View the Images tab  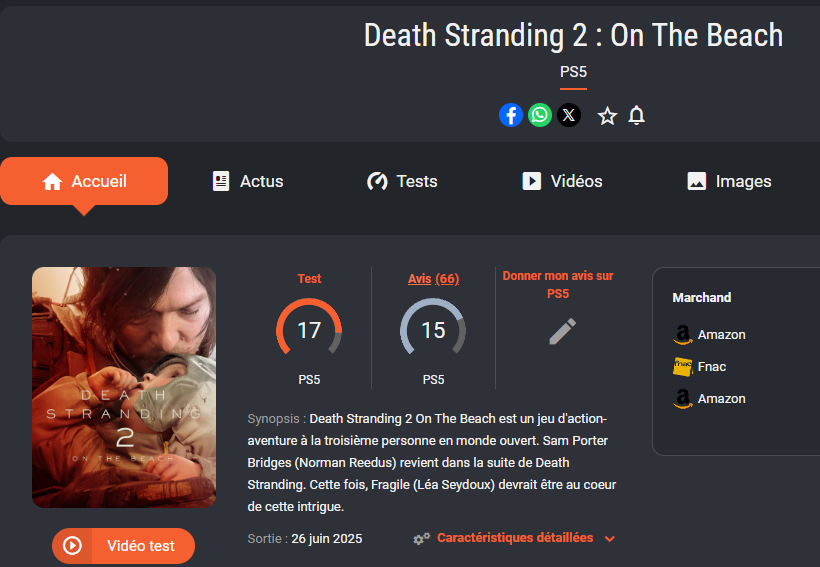pos(729,181)
